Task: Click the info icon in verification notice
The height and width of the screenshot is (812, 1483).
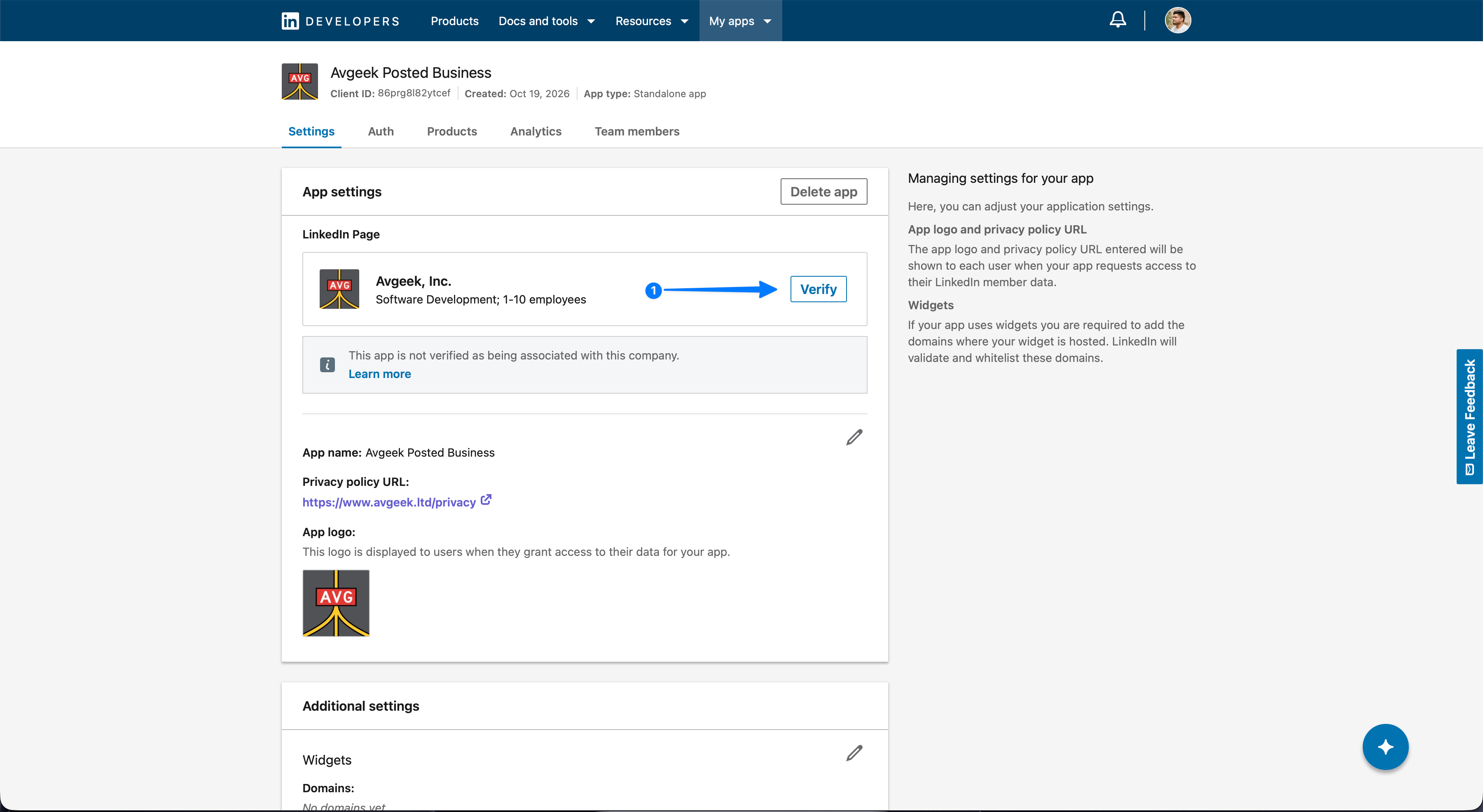Action: pyautogui.click(x=327, y=365)
